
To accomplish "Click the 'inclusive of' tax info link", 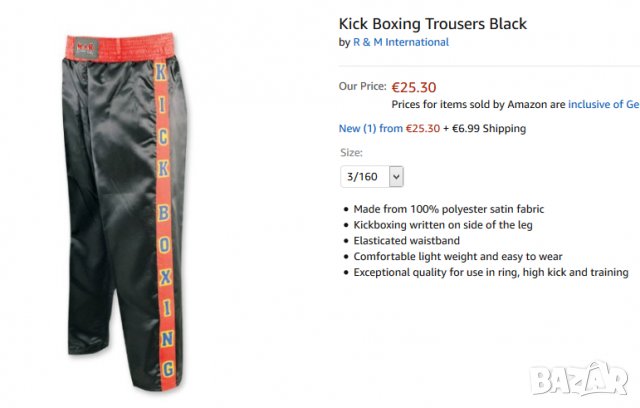I will coord(603,103).
